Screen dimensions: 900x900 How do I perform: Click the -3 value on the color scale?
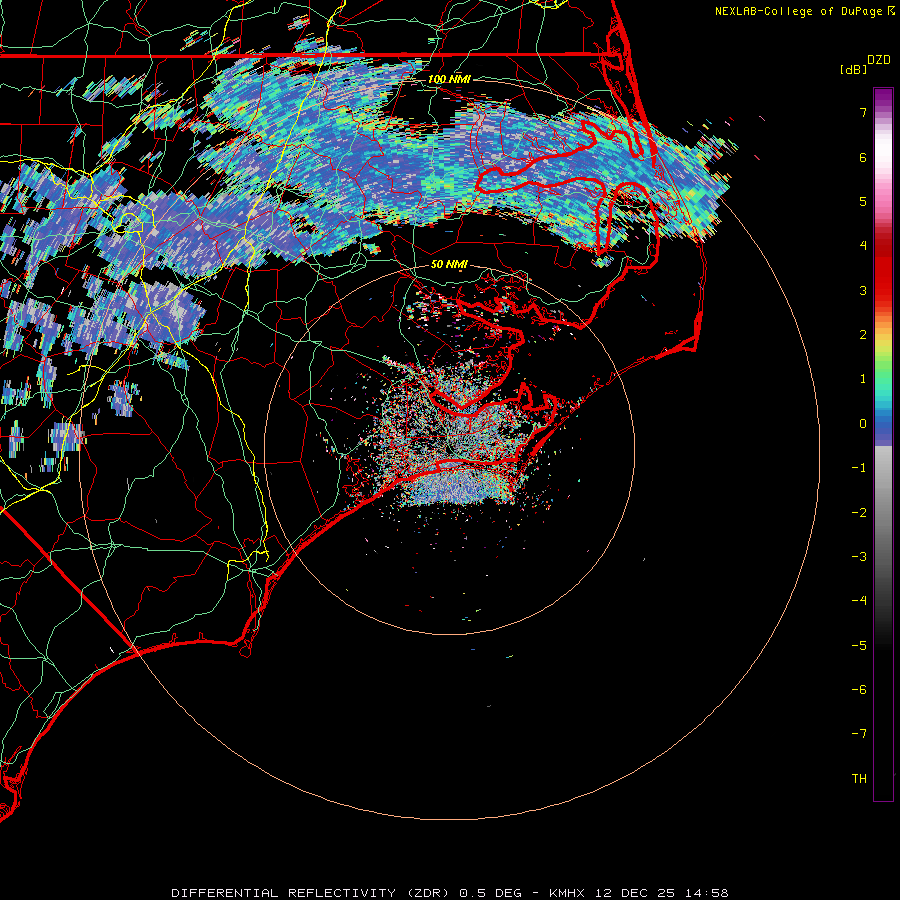[859, 557]
